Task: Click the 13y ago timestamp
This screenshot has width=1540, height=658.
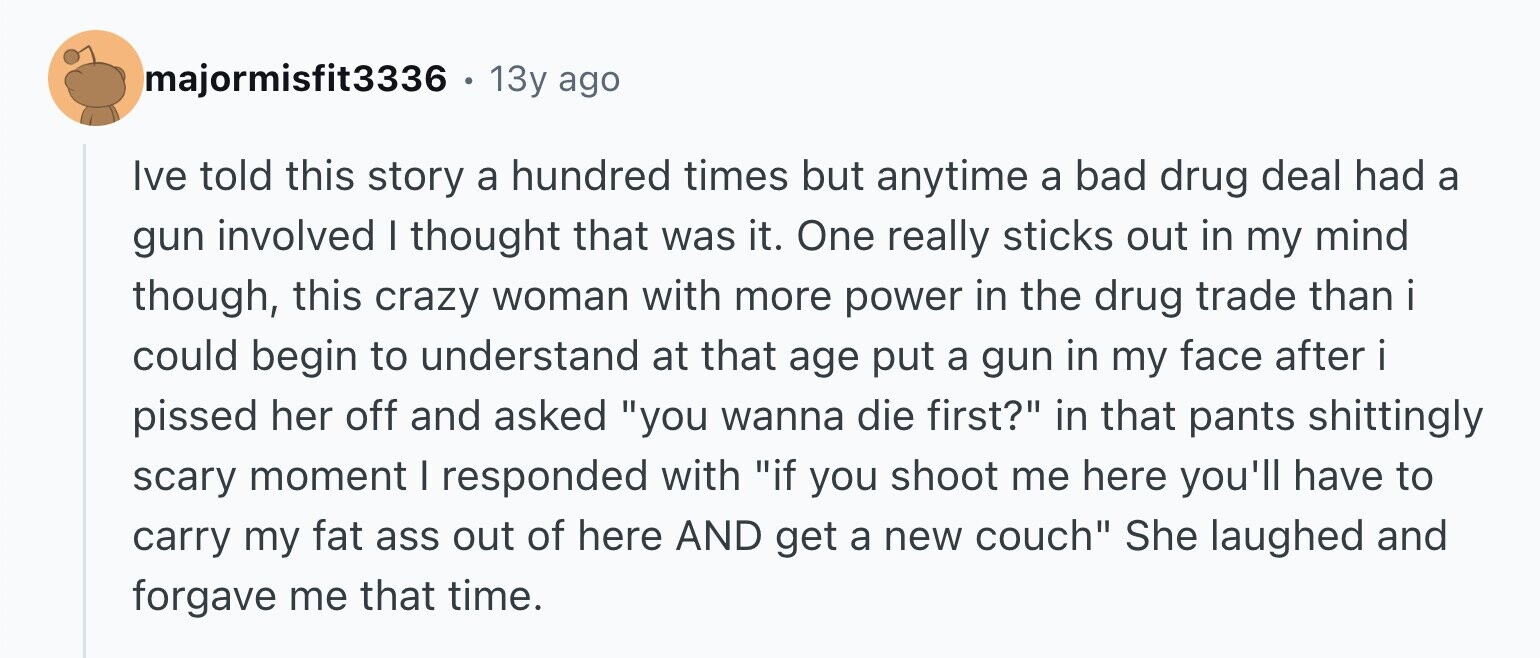Action: 554,79
